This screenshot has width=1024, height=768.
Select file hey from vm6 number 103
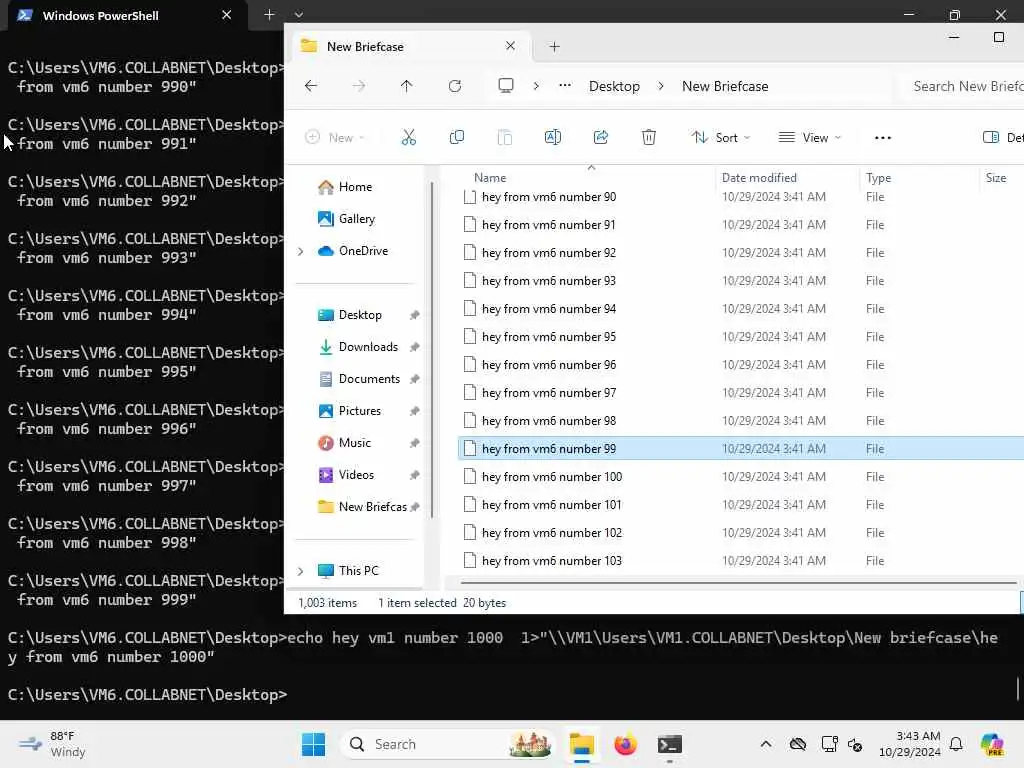(741, 561)
